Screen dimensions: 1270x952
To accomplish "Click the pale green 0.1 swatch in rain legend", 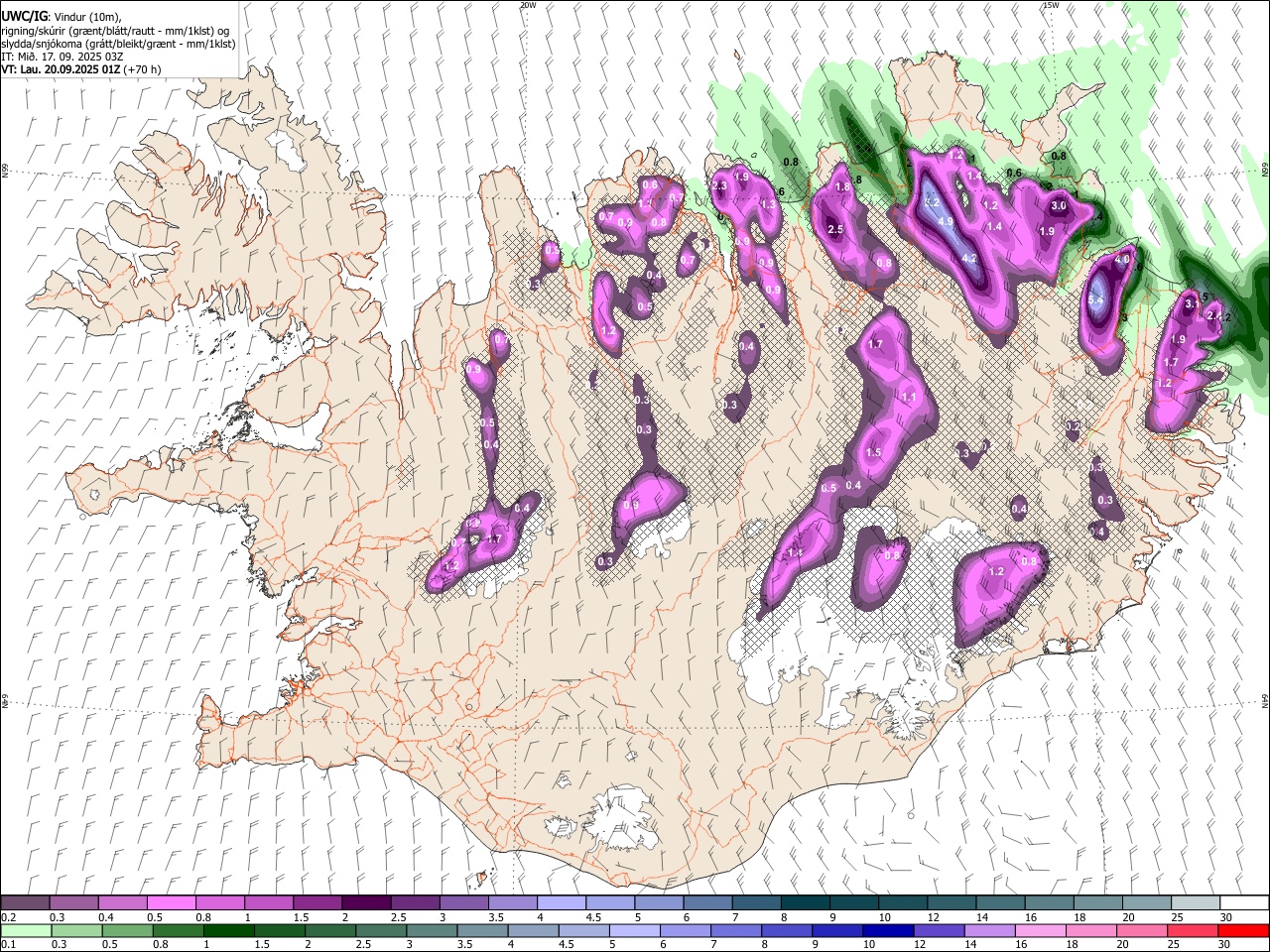I will [x=25, y=930].
